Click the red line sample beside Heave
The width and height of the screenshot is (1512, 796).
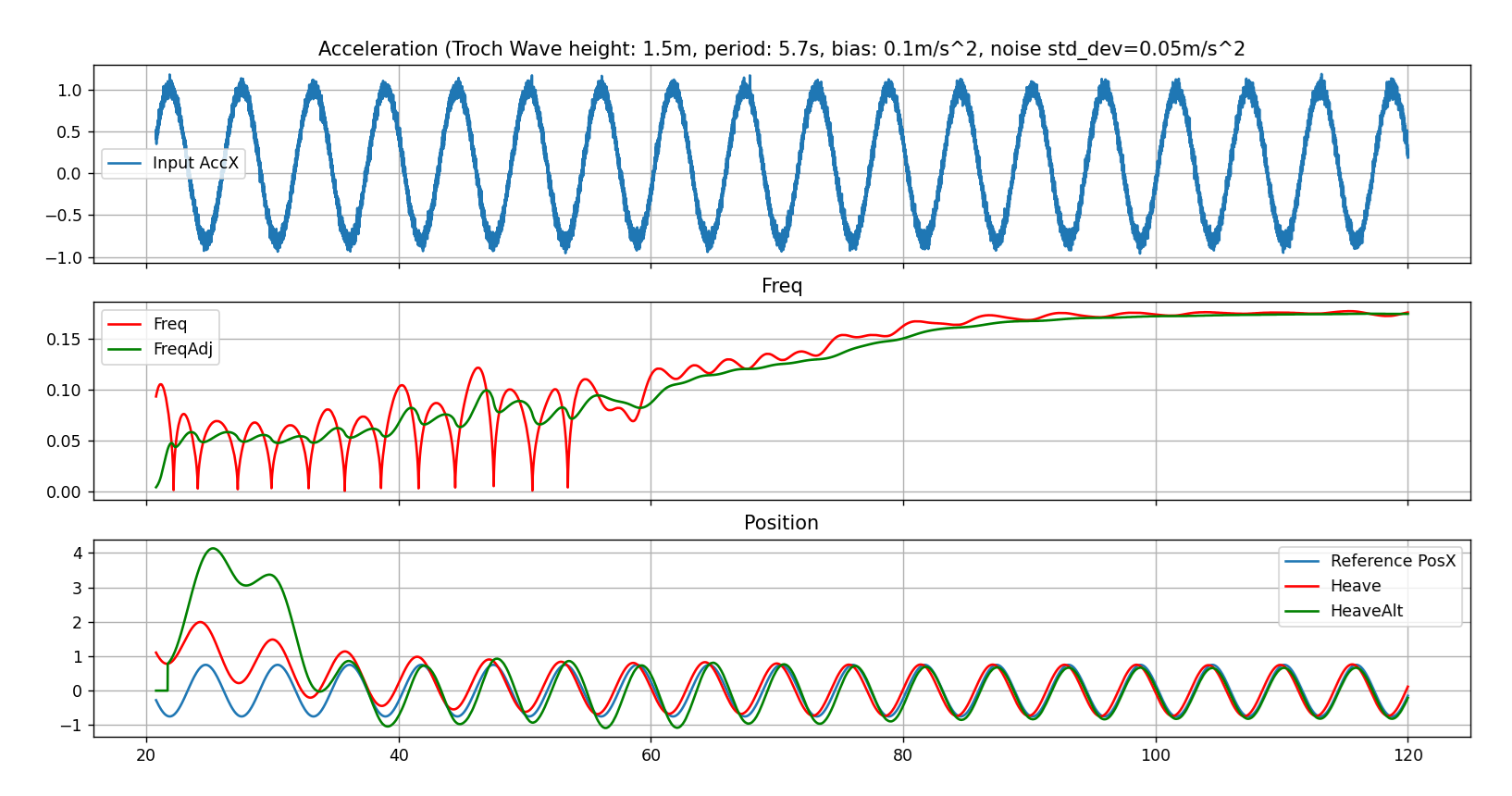coord(1303,587)
